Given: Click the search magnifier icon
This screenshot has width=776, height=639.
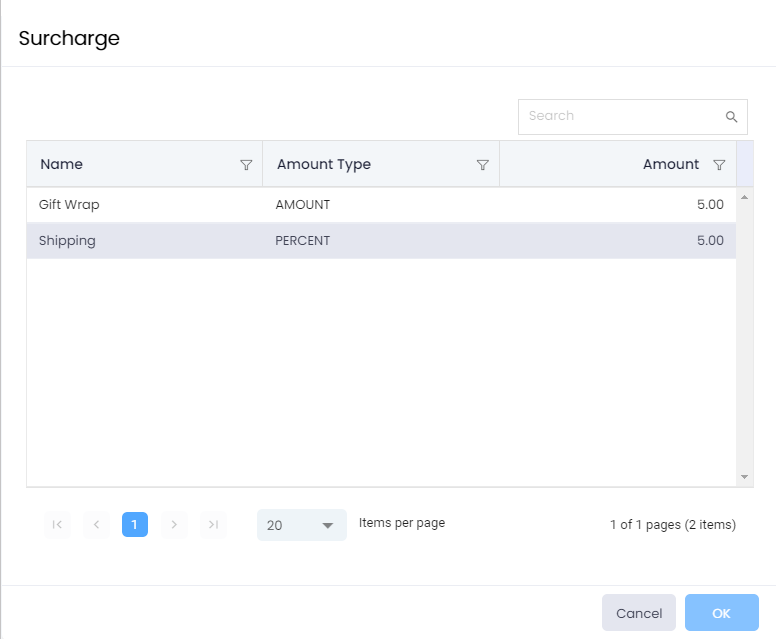Looking at the screenshot, I should 731,117.
